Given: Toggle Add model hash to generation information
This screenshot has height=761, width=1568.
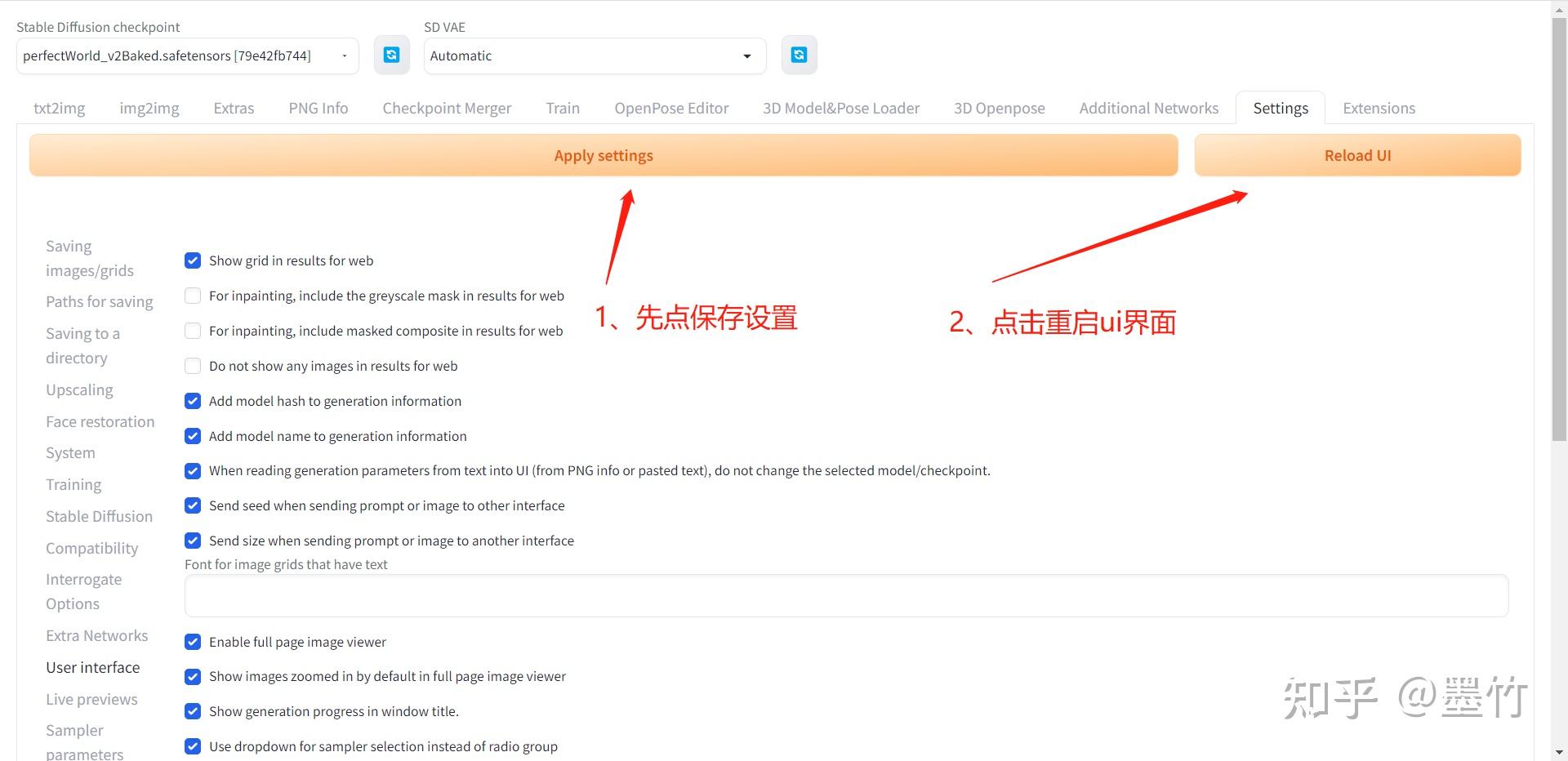Looking at the screenshot, I should click(x=193, y=401).
